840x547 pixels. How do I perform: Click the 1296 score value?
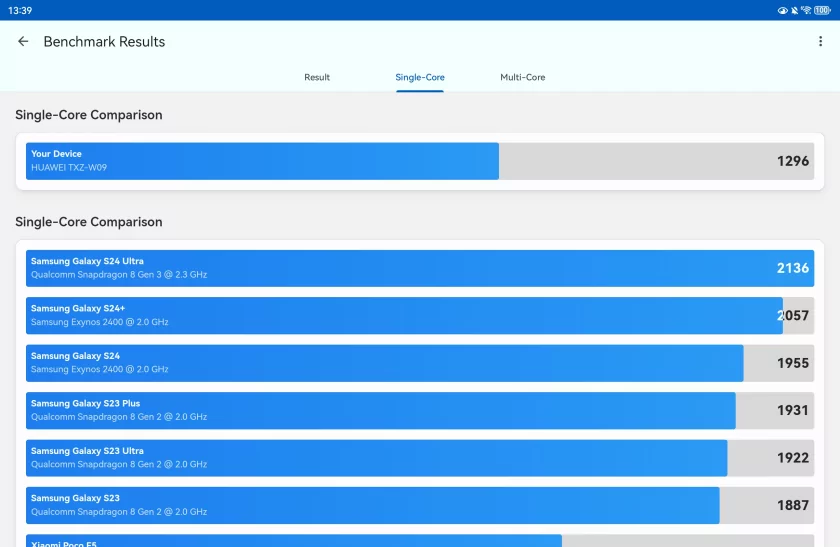(793, 161)
